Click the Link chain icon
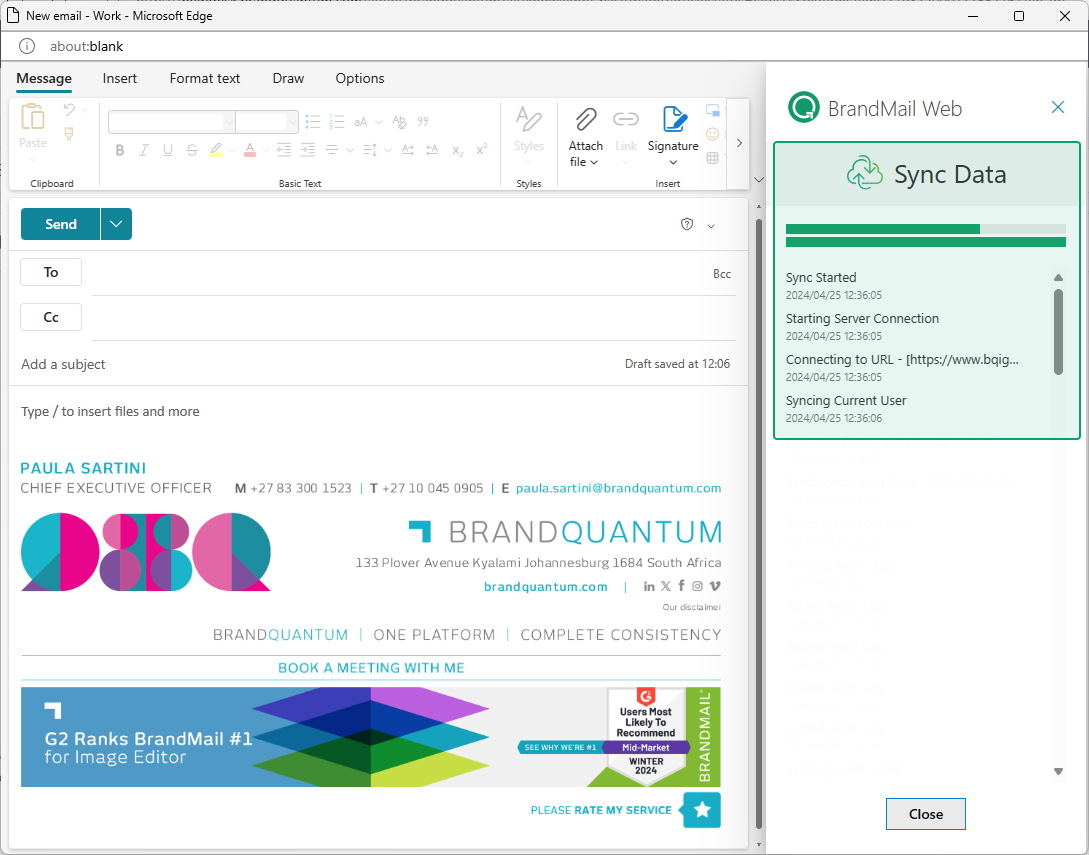The height and width of the screenshot is (855, 1089). pyautogui.click(x=626, y=119)
